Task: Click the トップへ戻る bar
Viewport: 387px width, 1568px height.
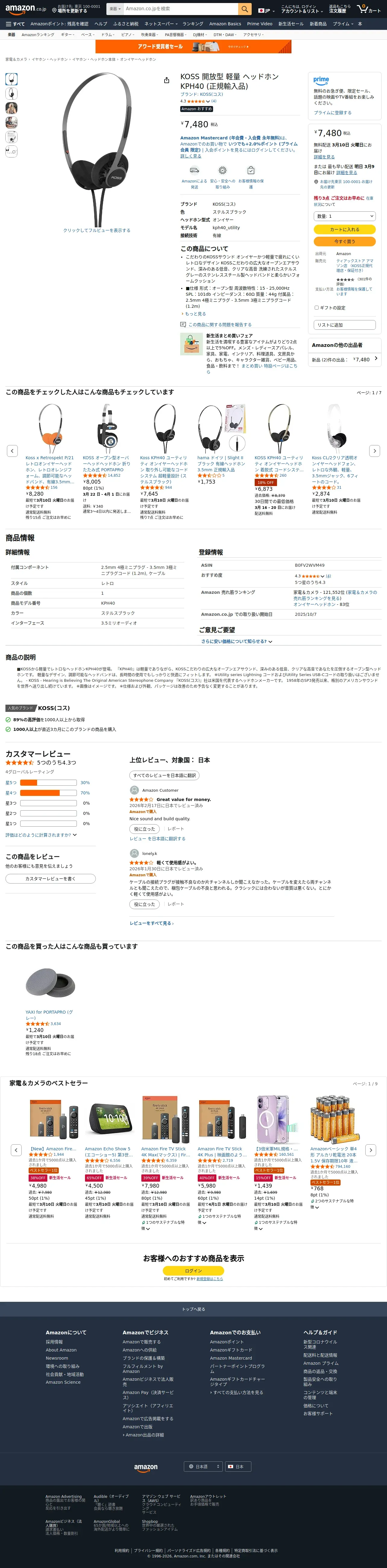Action: pos(193,1309)
